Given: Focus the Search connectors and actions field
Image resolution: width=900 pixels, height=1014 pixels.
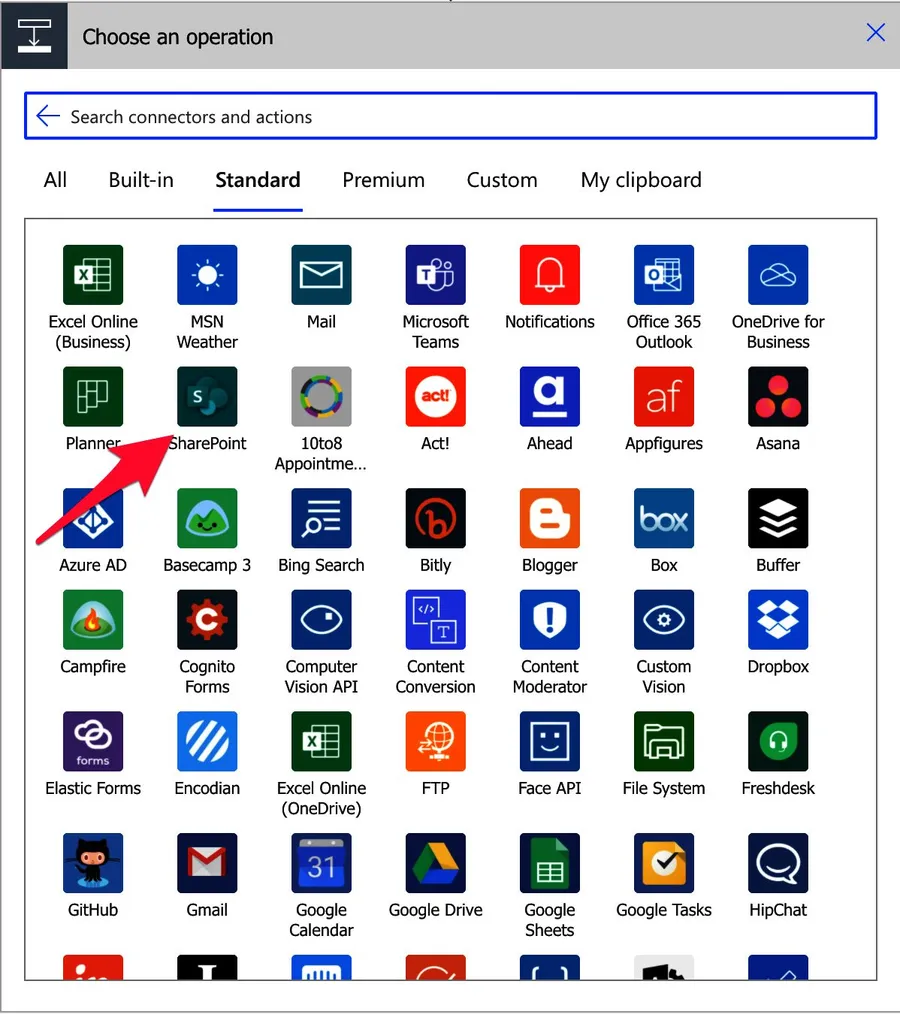Looking at the screenshot, I should pyautogui.click(x=450, y=116).
